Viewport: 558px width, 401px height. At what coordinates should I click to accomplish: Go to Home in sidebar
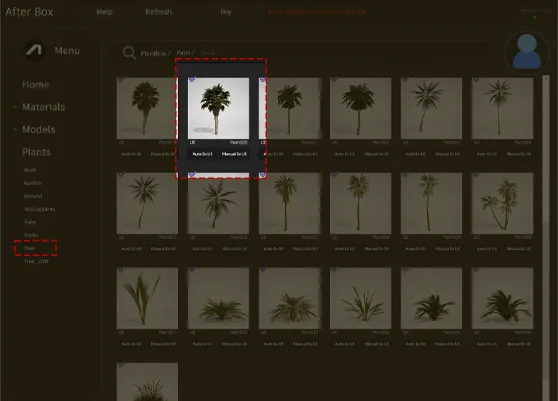pyautogui.click(x=36, y=85)
